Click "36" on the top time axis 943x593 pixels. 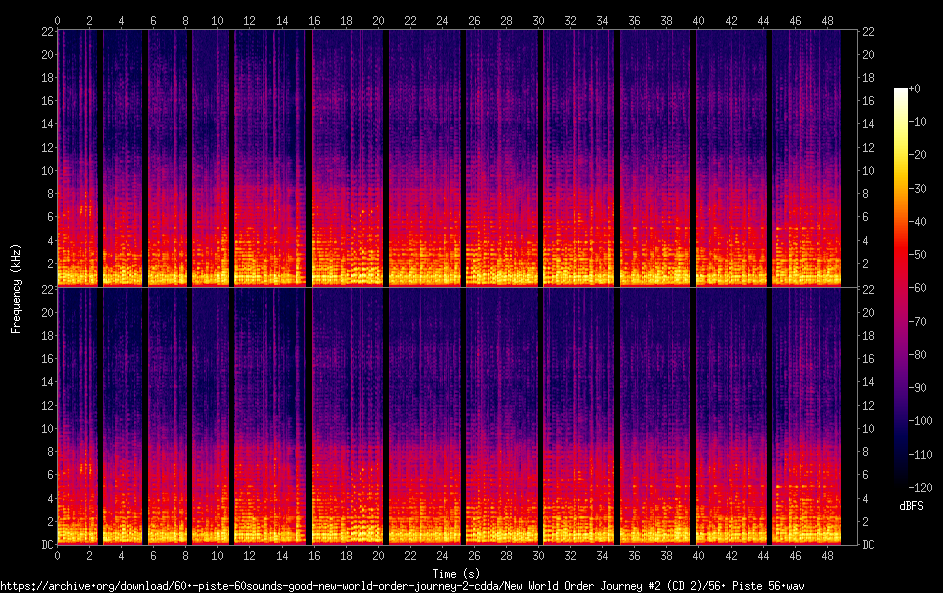634,21
